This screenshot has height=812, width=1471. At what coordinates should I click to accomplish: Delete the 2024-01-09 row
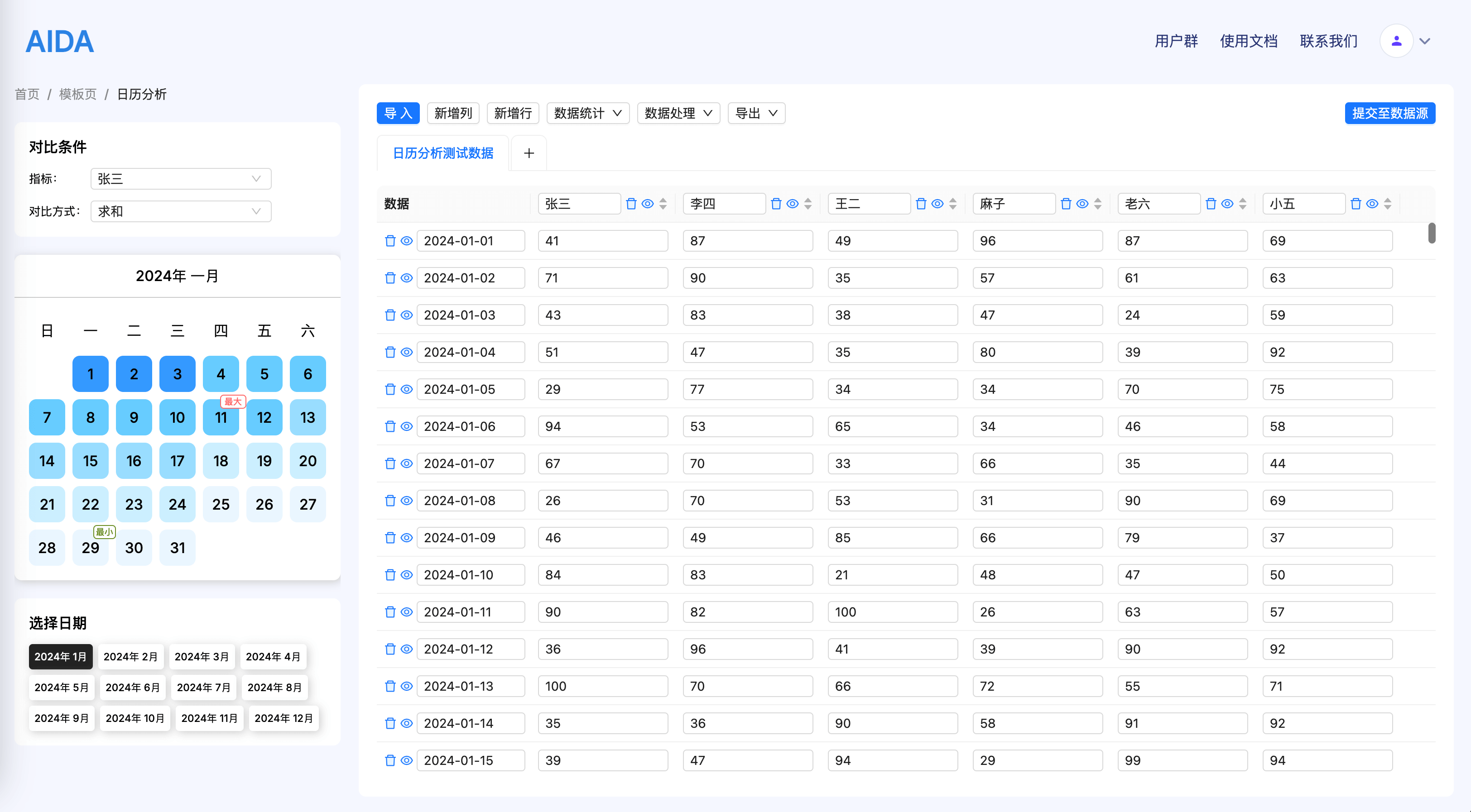pyautogui.click(x=390, y=538)
